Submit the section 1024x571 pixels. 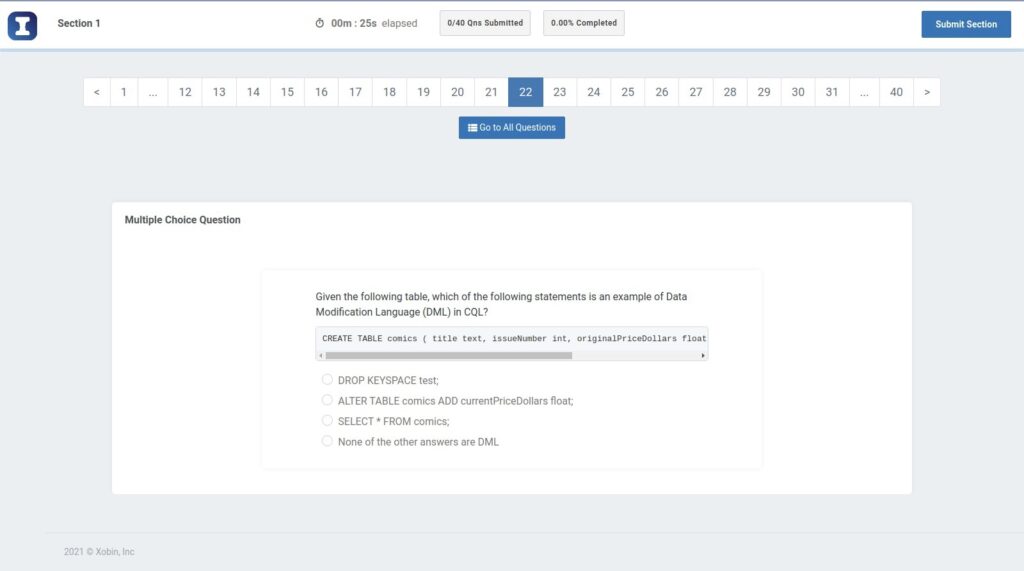click(966, 24)
